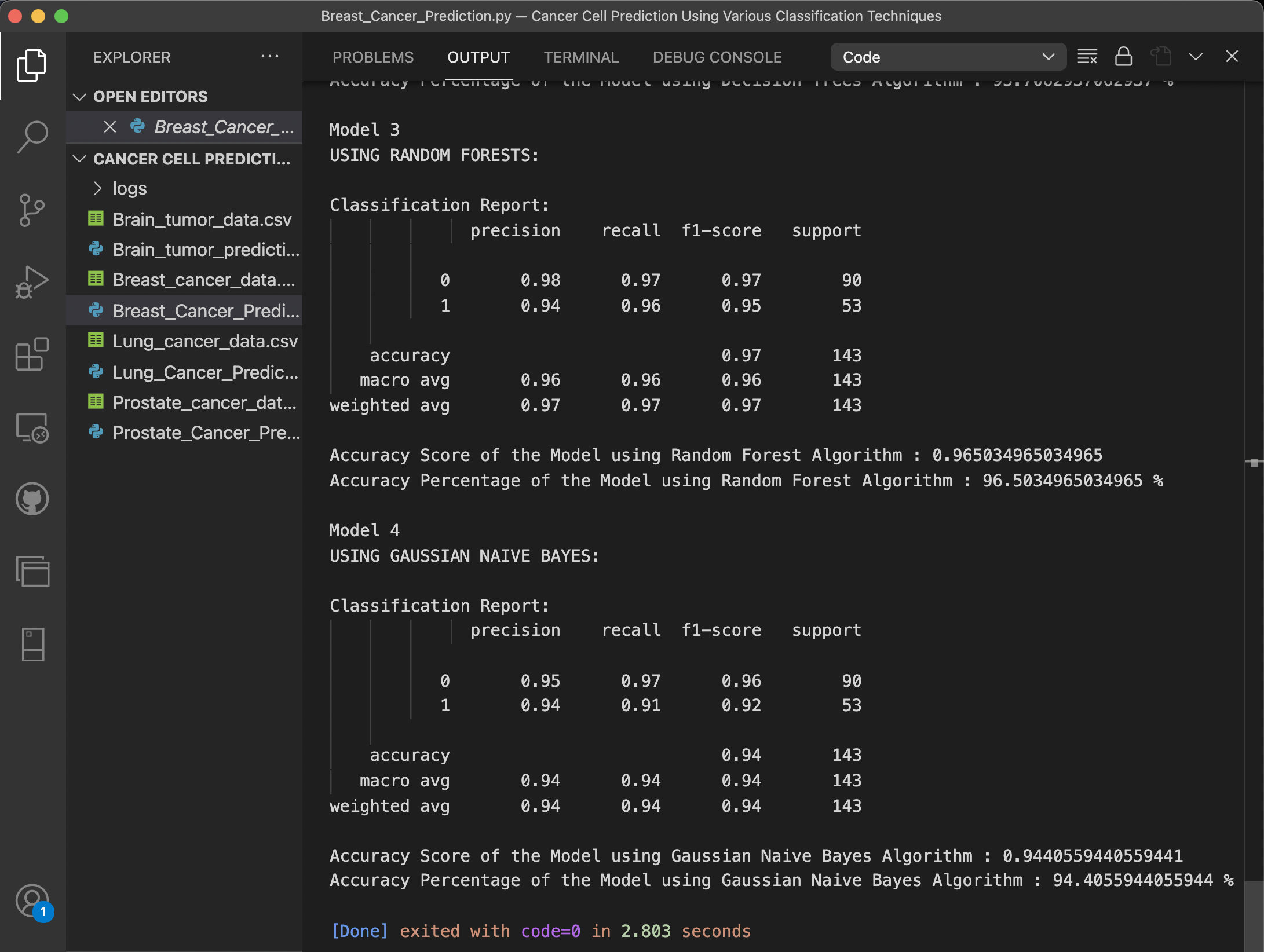Expand the logs folder

pos(97,188)
